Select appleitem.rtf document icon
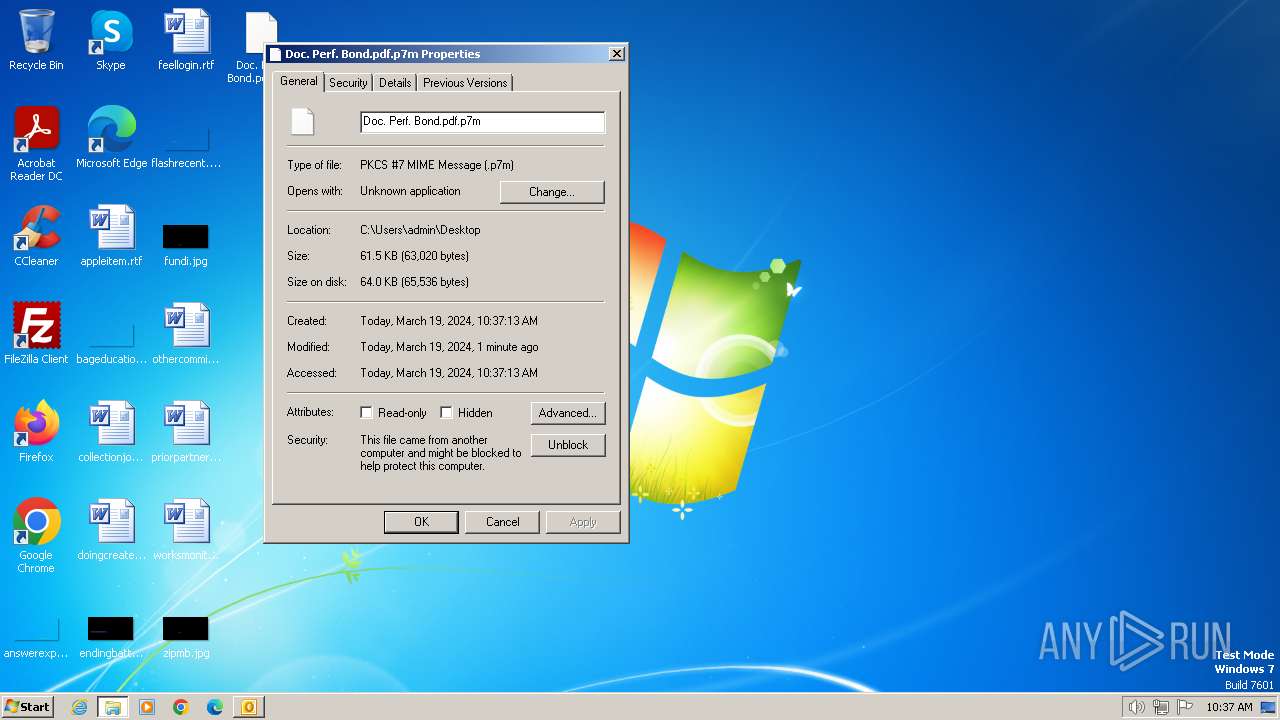 tap(111, 236)
